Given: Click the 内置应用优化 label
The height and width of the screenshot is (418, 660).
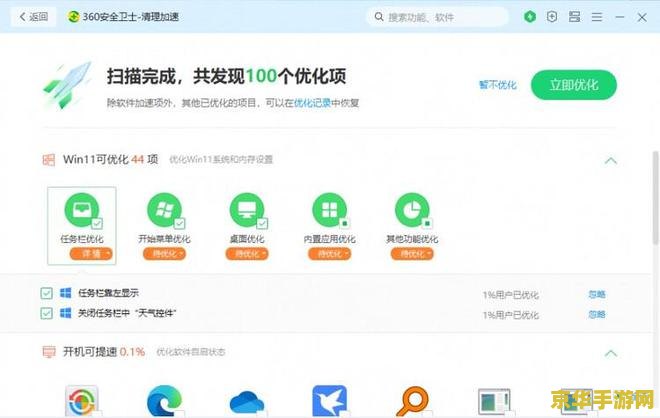Looking at the screenshot, I should point(329,239).
